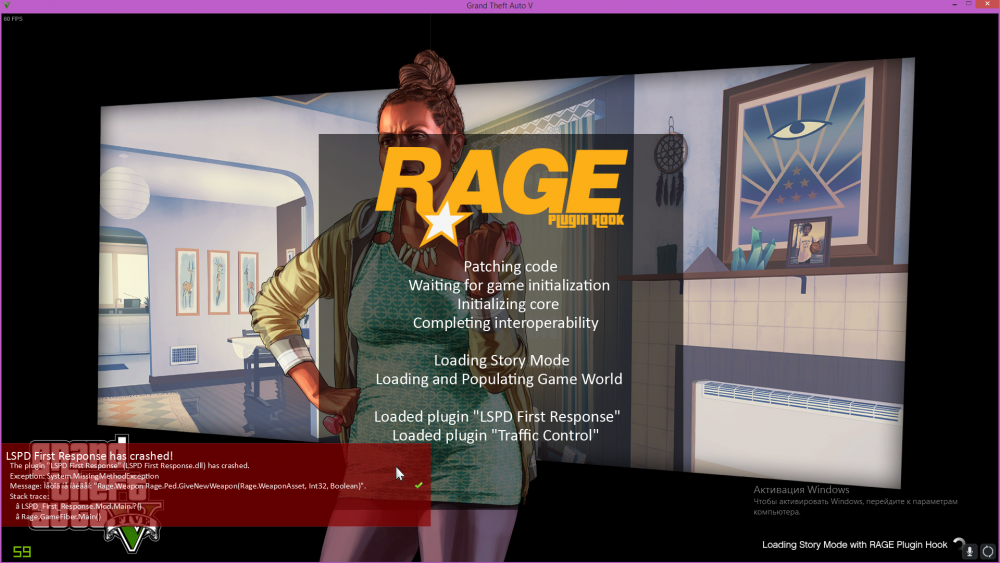Close the Grand Theft Auto V window

point(987,5)
